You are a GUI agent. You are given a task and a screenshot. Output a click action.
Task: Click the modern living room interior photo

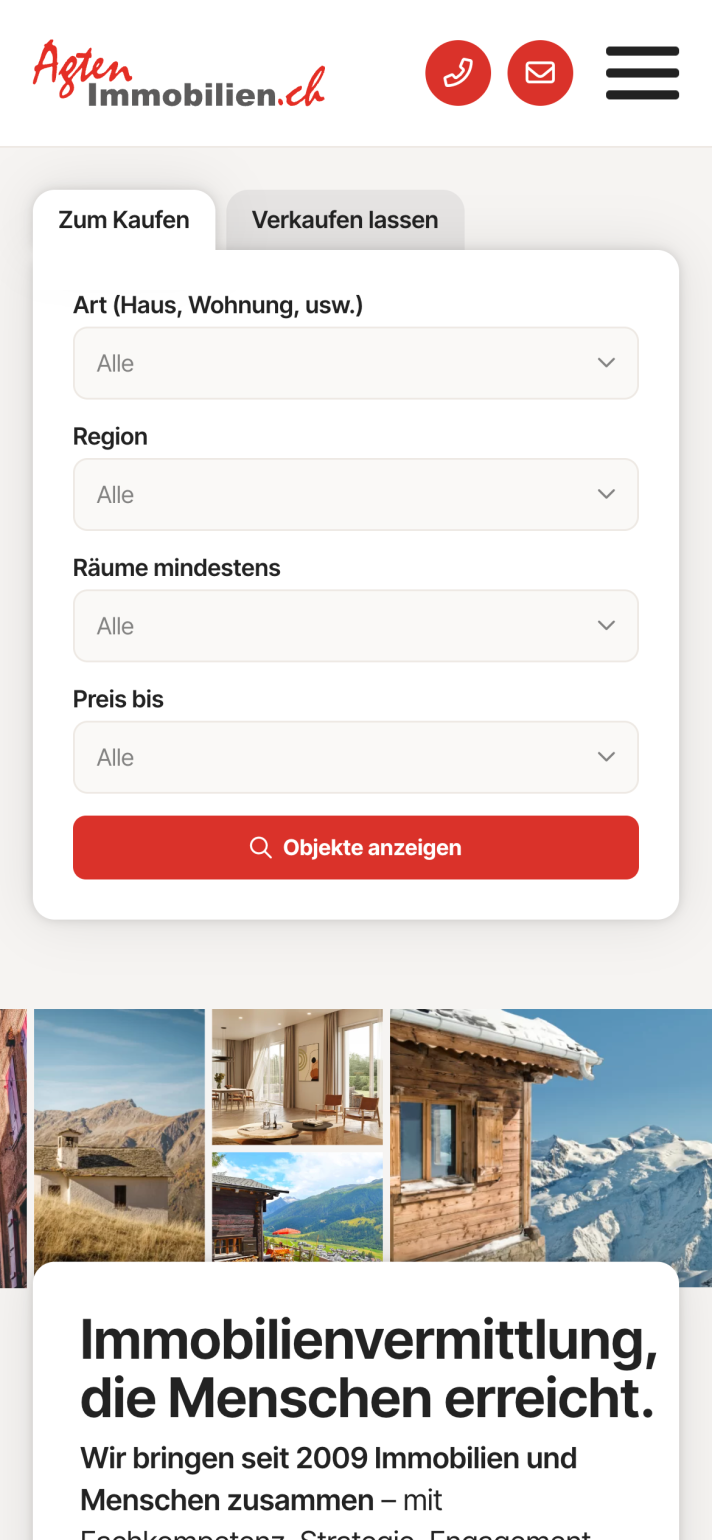click(x=297, y=1076)
